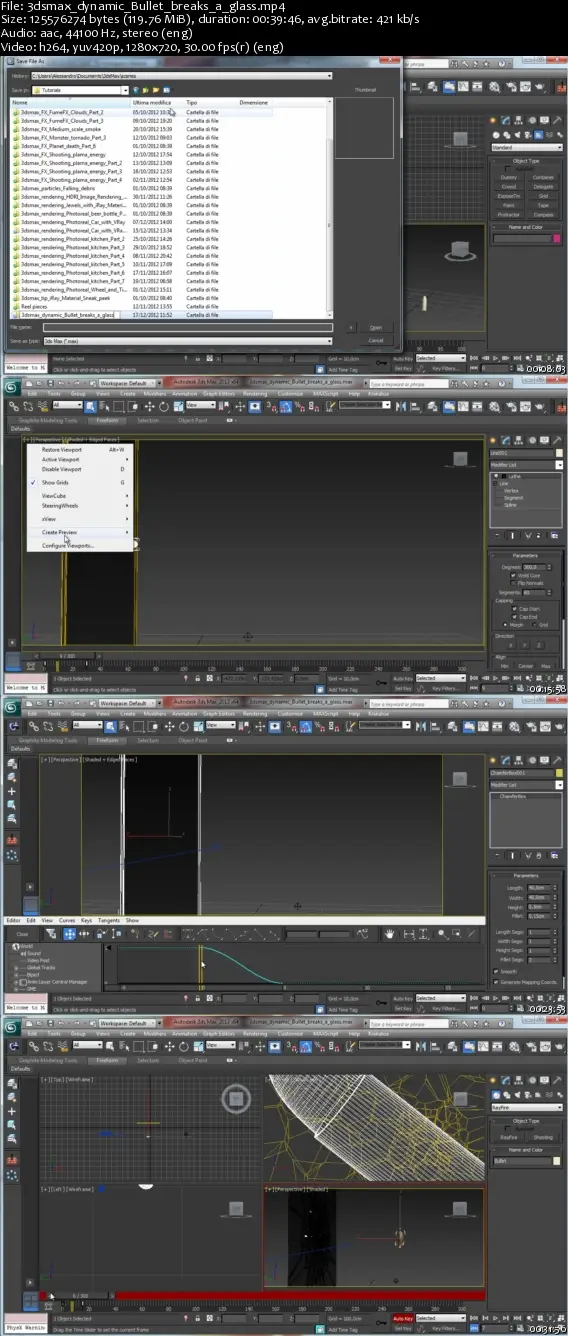Image resolution: width=568 pixels, height=1336 pixels.
Task: Select the ChamferBox entry in the modifier stack
Action: coord(511,797)
